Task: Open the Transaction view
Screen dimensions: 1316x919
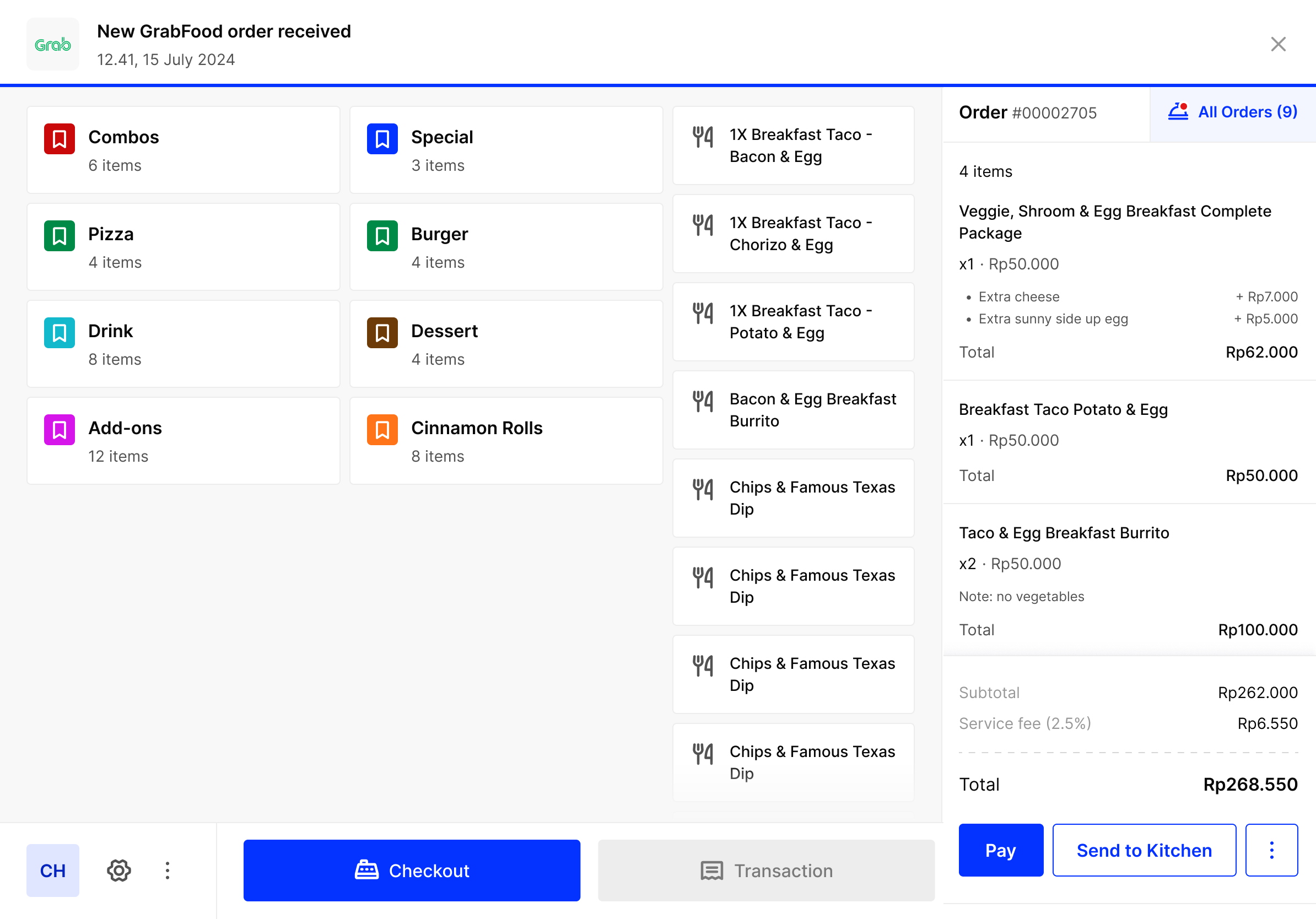Action: click(767, 871)
